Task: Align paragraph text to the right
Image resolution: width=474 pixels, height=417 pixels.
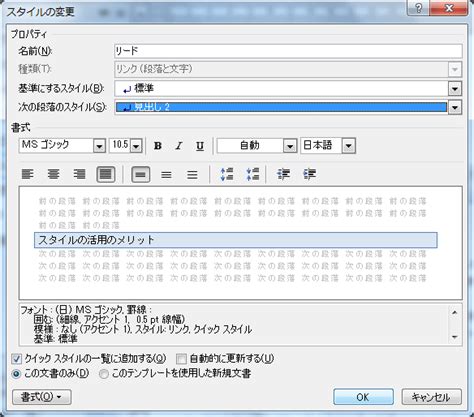Action: click(79, 174)
